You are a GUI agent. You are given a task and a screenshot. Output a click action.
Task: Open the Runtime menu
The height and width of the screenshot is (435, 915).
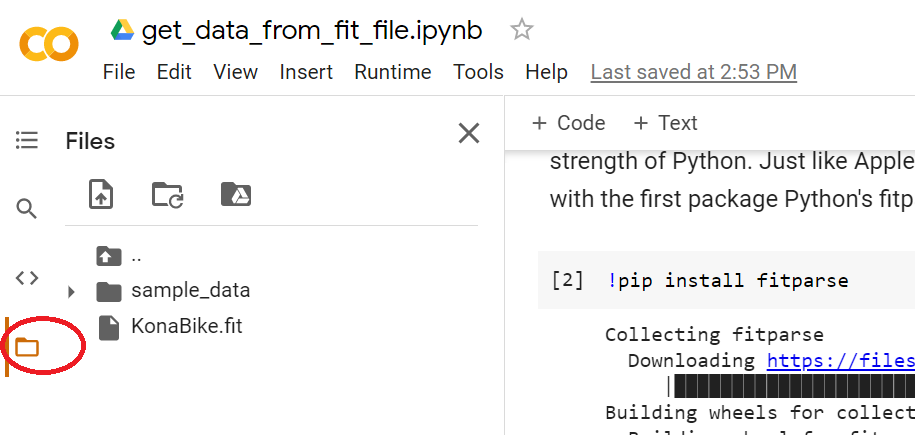(x=393, y=72)
